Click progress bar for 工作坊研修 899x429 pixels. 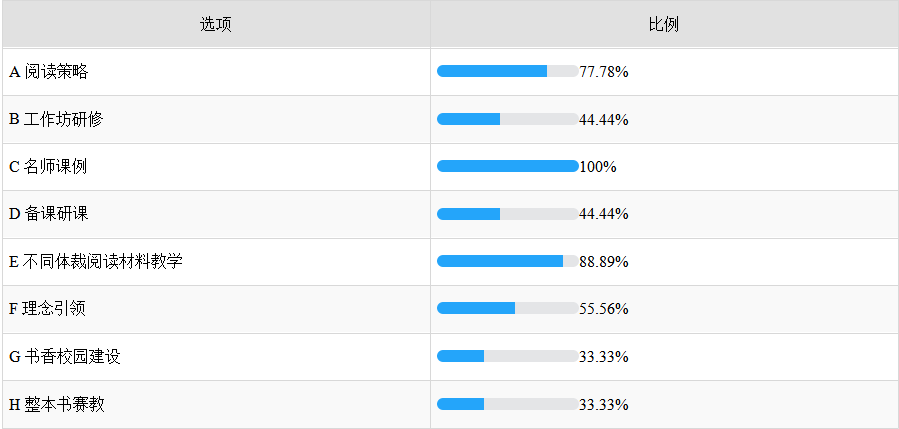pyautogui.click(x=507, y=119)
